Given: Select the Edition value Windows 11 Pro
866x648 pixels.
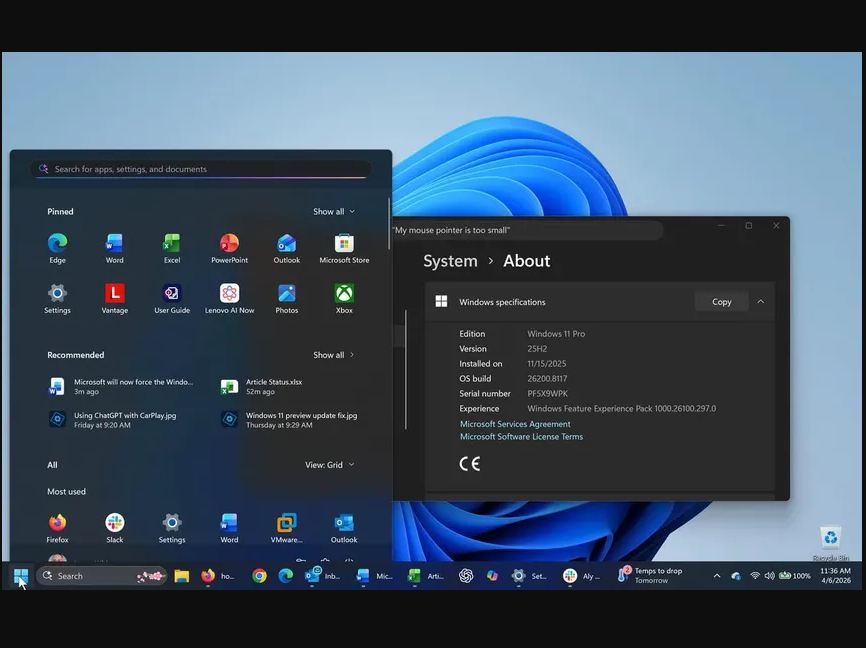Looking at the screenshot, I should coord(556,334).
